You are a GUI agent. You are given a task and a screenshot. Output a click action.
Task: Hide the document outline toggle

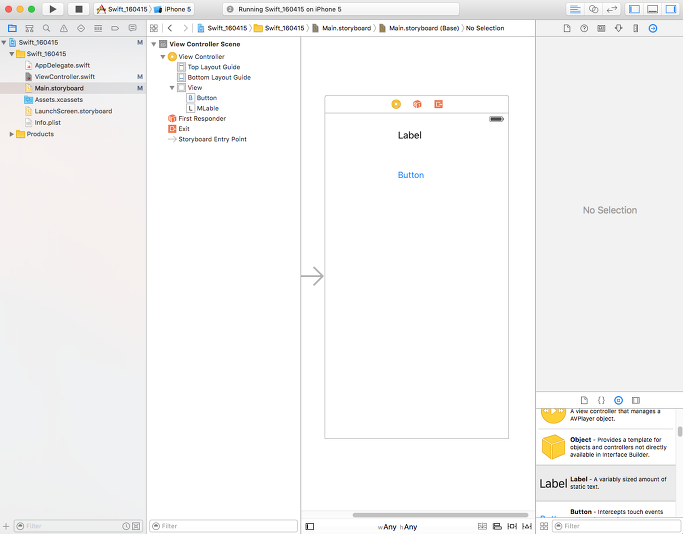[310, 527]
